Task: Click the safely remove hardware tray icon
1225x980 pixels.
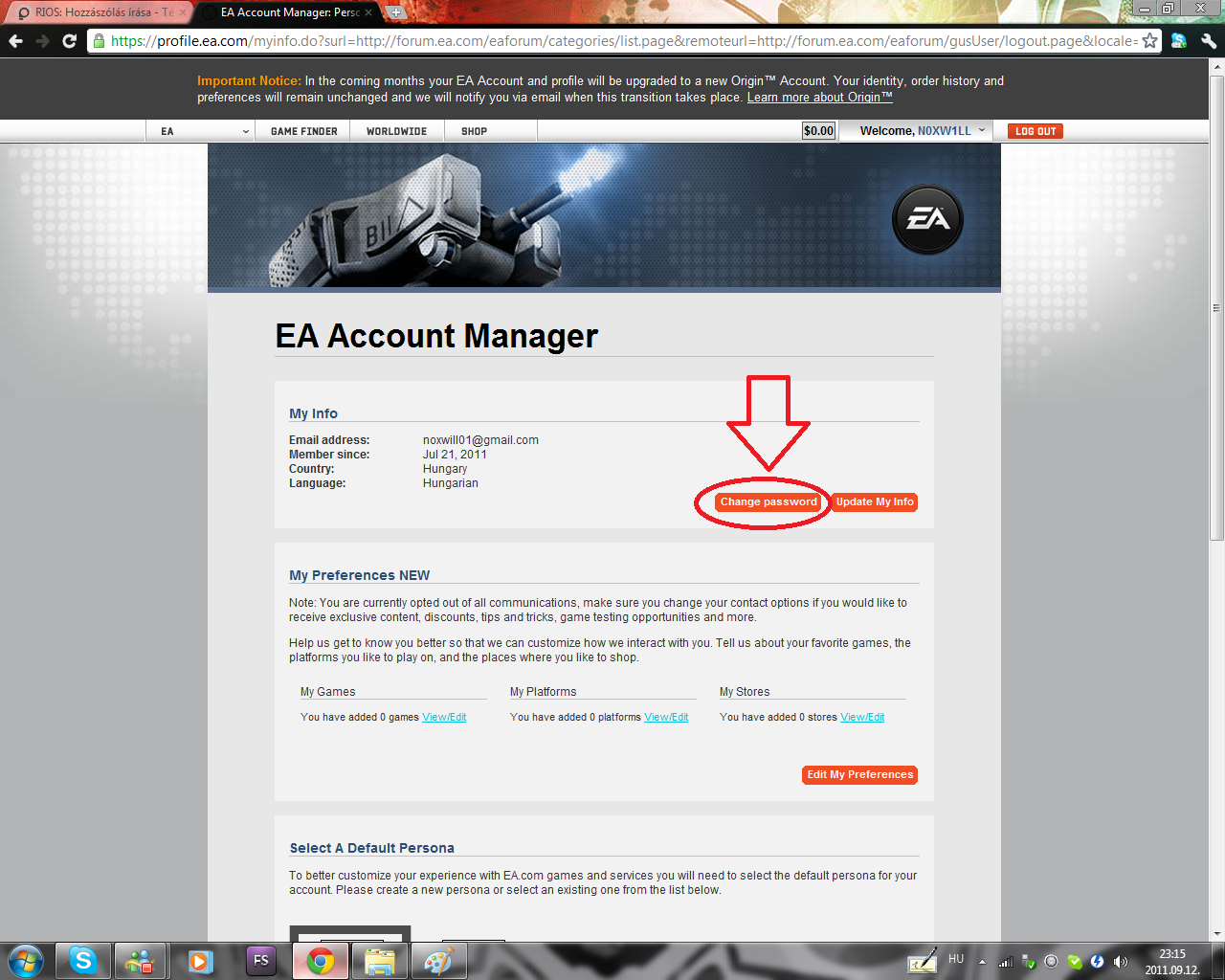Action: tap(1028, 962)
